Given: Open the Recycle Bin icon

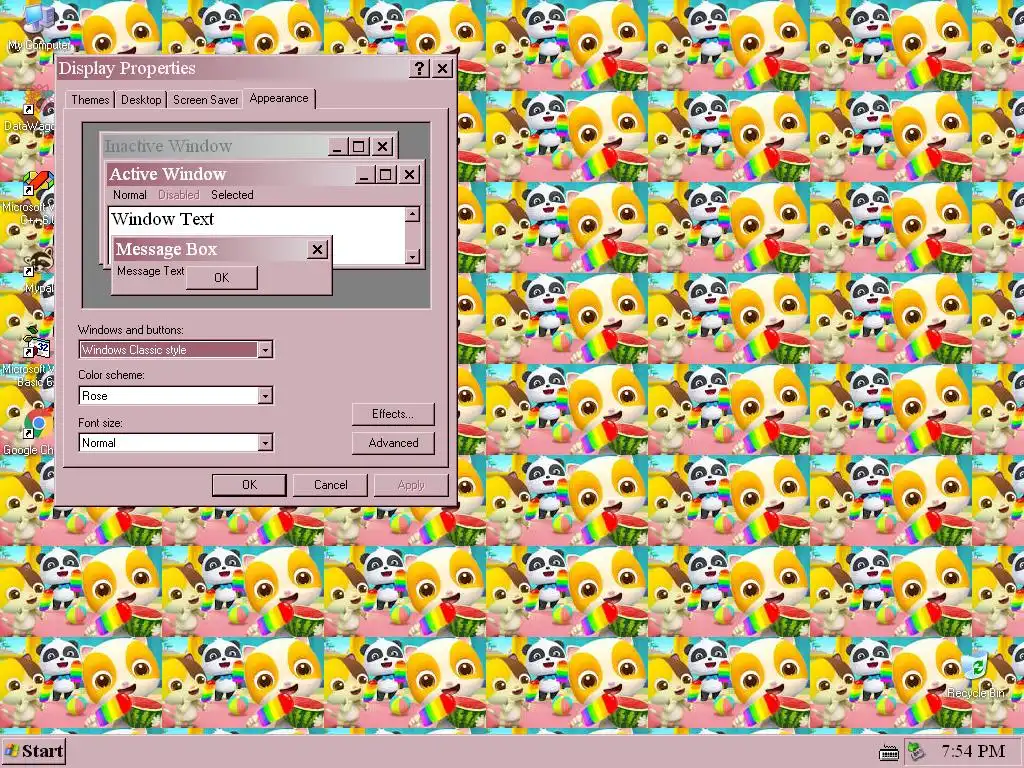Looking at the screenshot, I should click(976, 674).
